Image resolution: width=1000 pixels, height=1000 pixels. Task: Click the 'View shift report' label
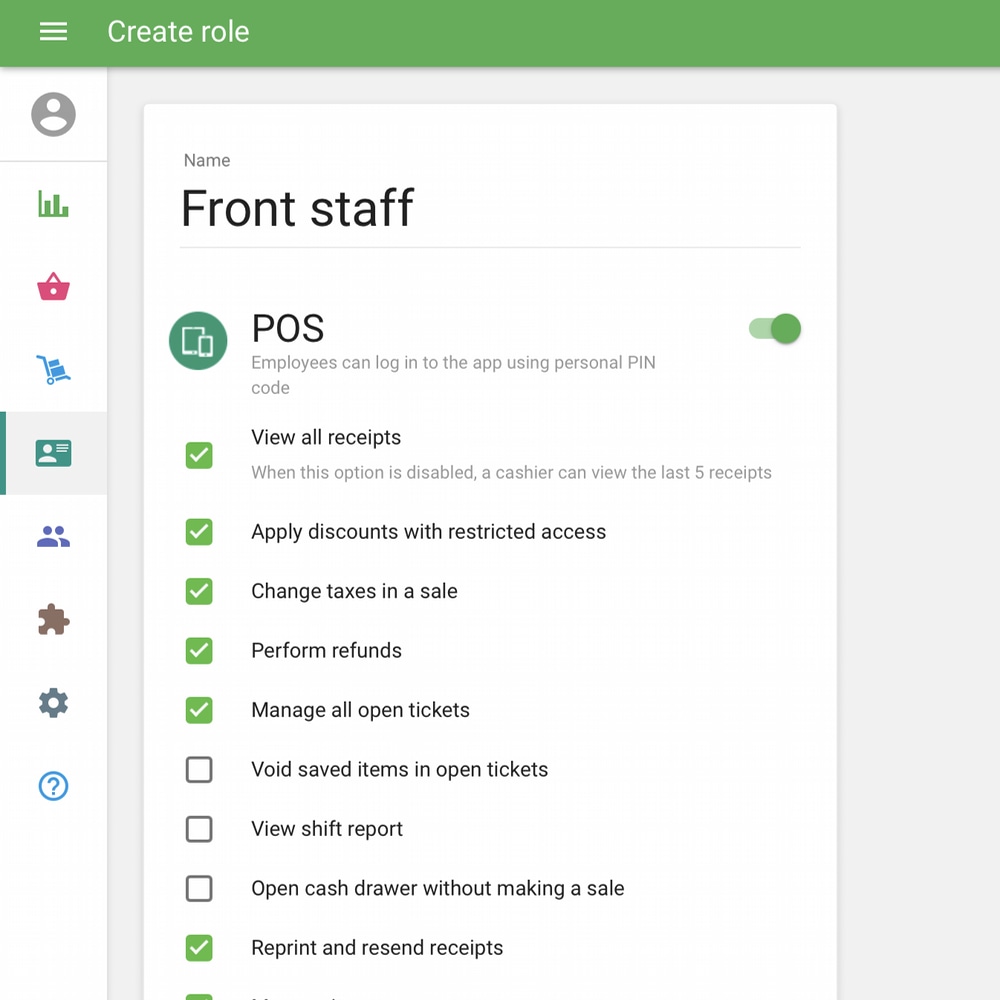click(327, 829)
